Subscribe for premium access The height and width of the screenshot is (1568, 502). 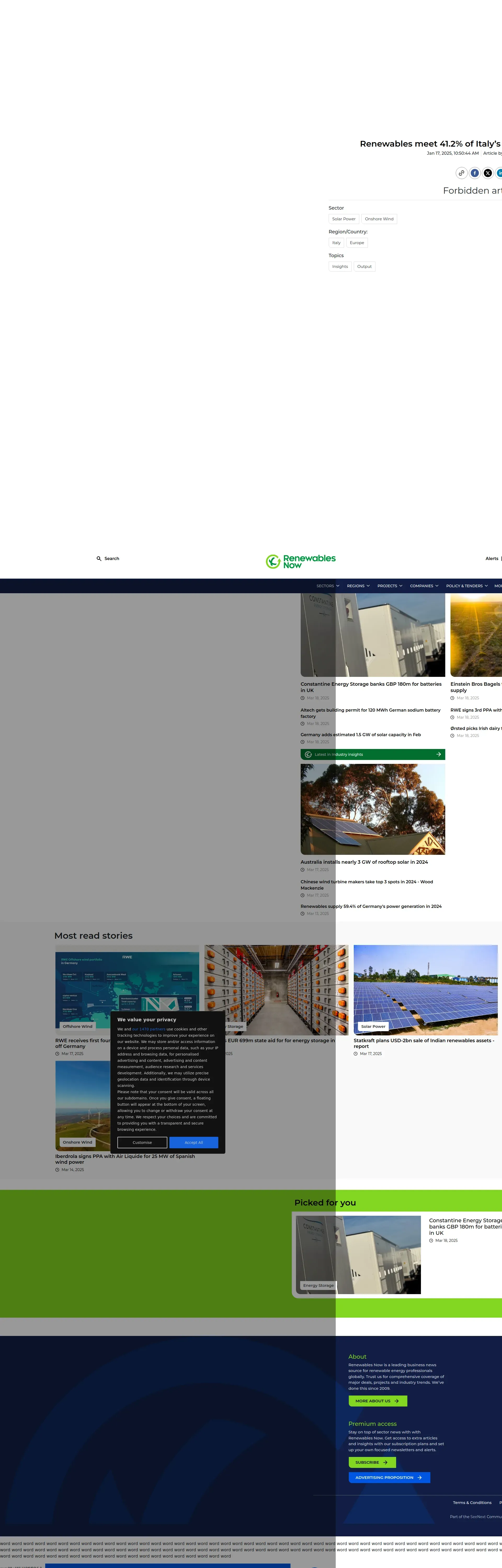coord(372,1462)
